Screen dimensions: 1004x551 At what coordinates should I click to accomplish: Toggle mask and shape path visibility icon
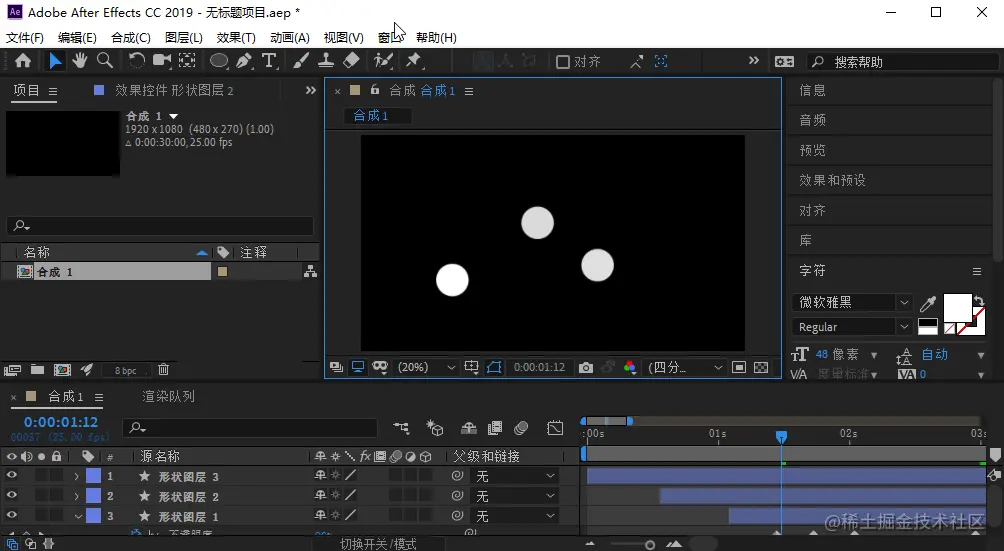494,367
